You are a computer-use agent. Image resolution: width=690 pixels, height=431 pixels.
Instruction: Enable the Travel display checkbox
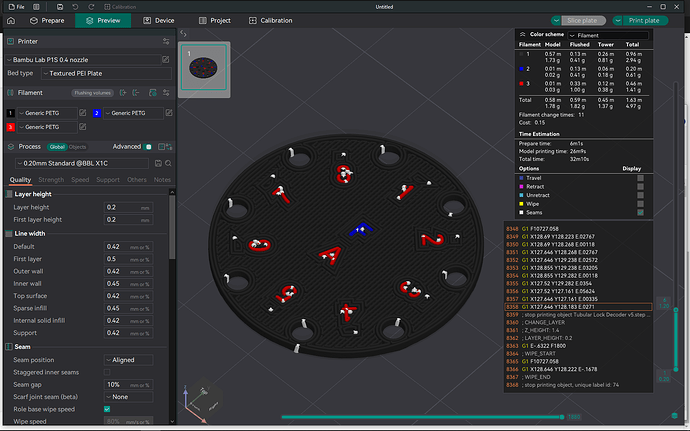click(x=640, y=178)
